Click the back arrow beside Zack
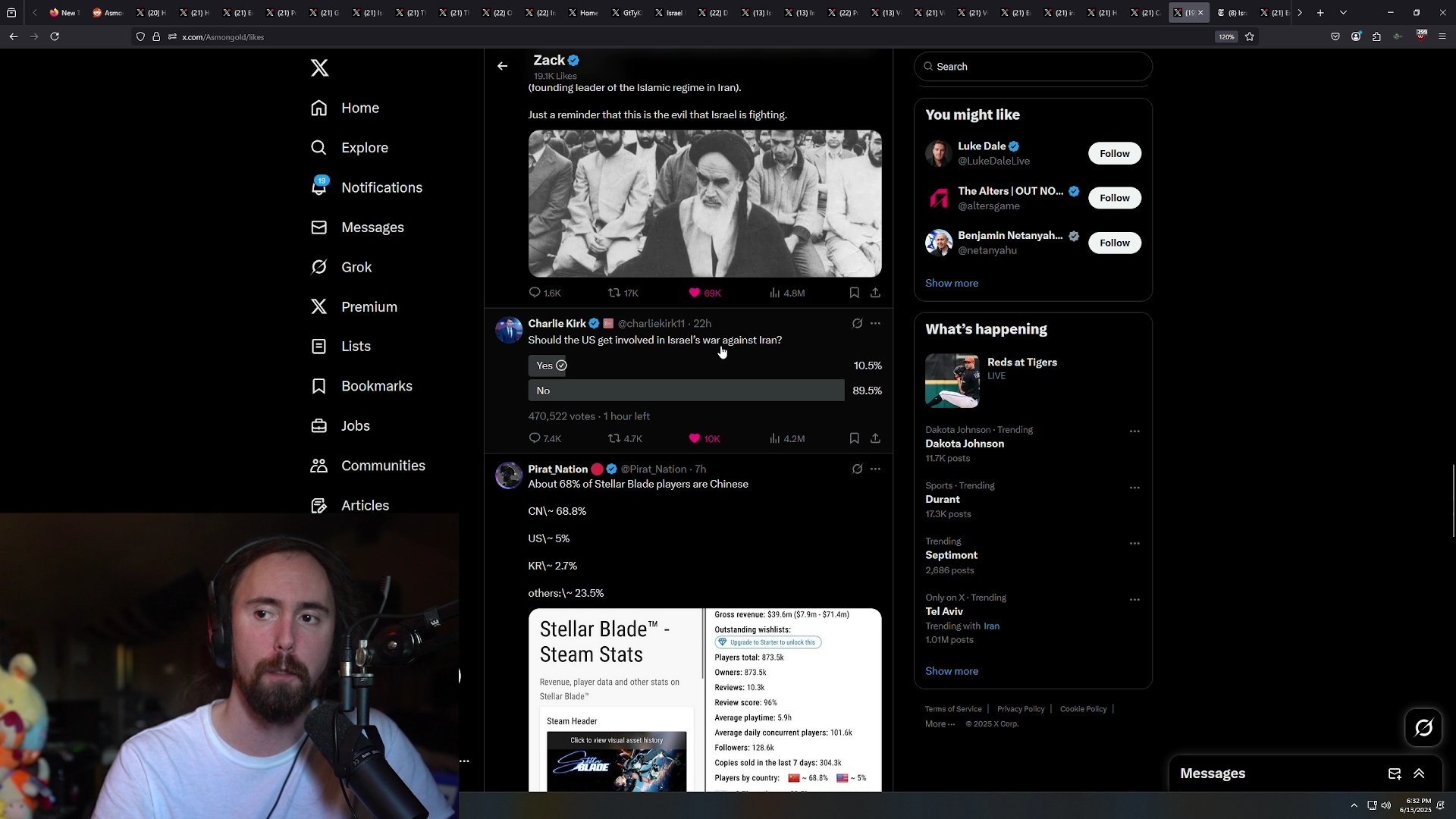 (502, 66)
